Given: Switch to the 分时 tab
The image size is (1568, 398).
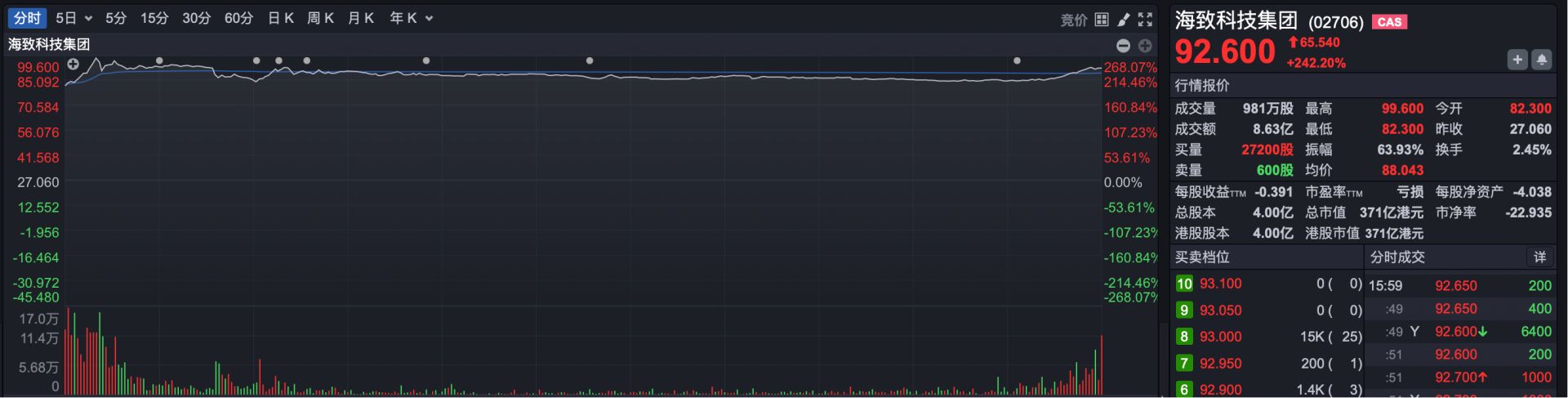Looking at the screenshot, I should pos(27,18).
